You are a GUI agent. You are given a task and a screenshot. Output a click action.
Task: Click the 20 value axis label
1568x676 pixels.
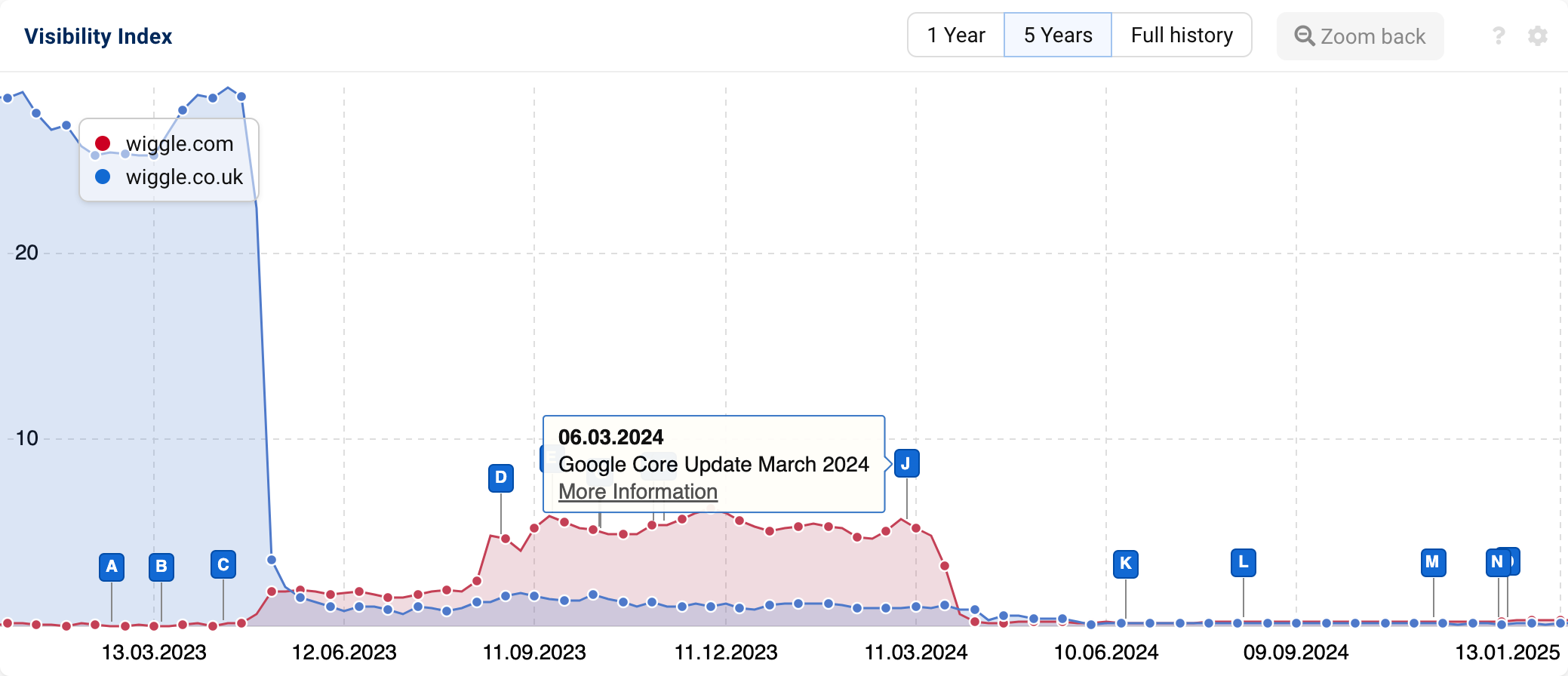point(26,253)
